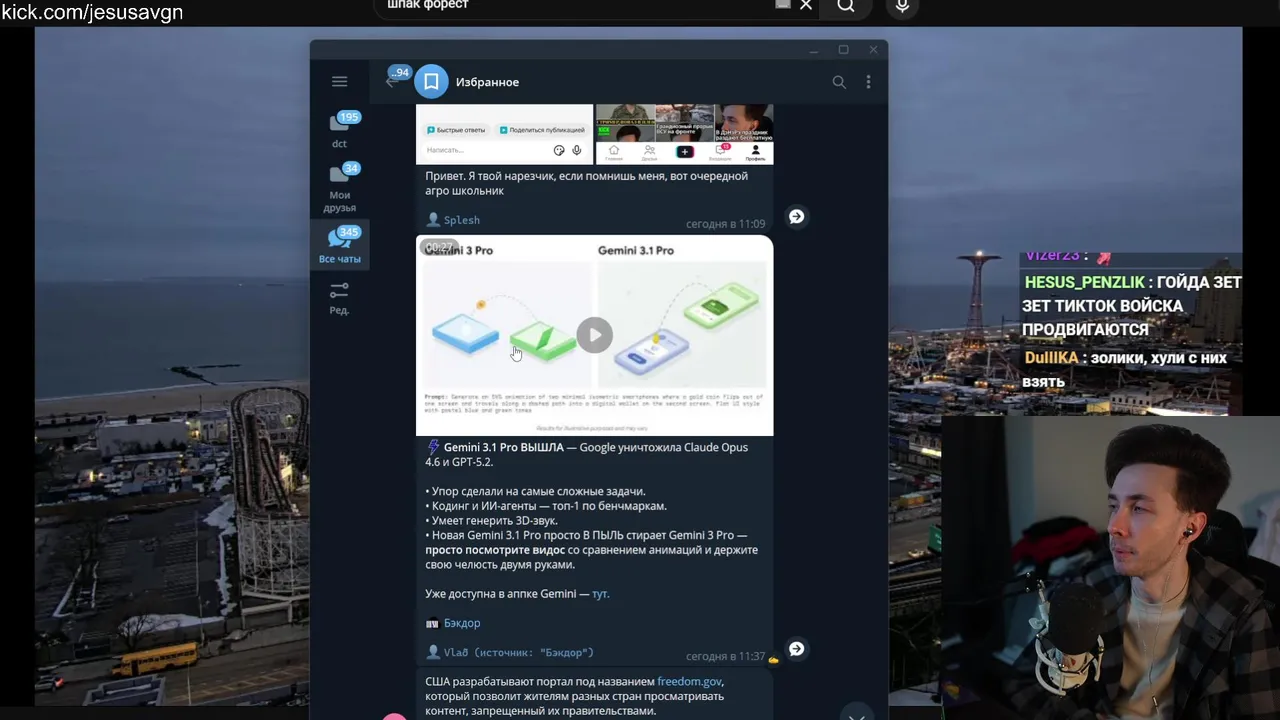1280x720 pixels.
Task: Click the heading 'Gemini 3.1 Pro ВЫШЛА'
Action: [503, 448]
